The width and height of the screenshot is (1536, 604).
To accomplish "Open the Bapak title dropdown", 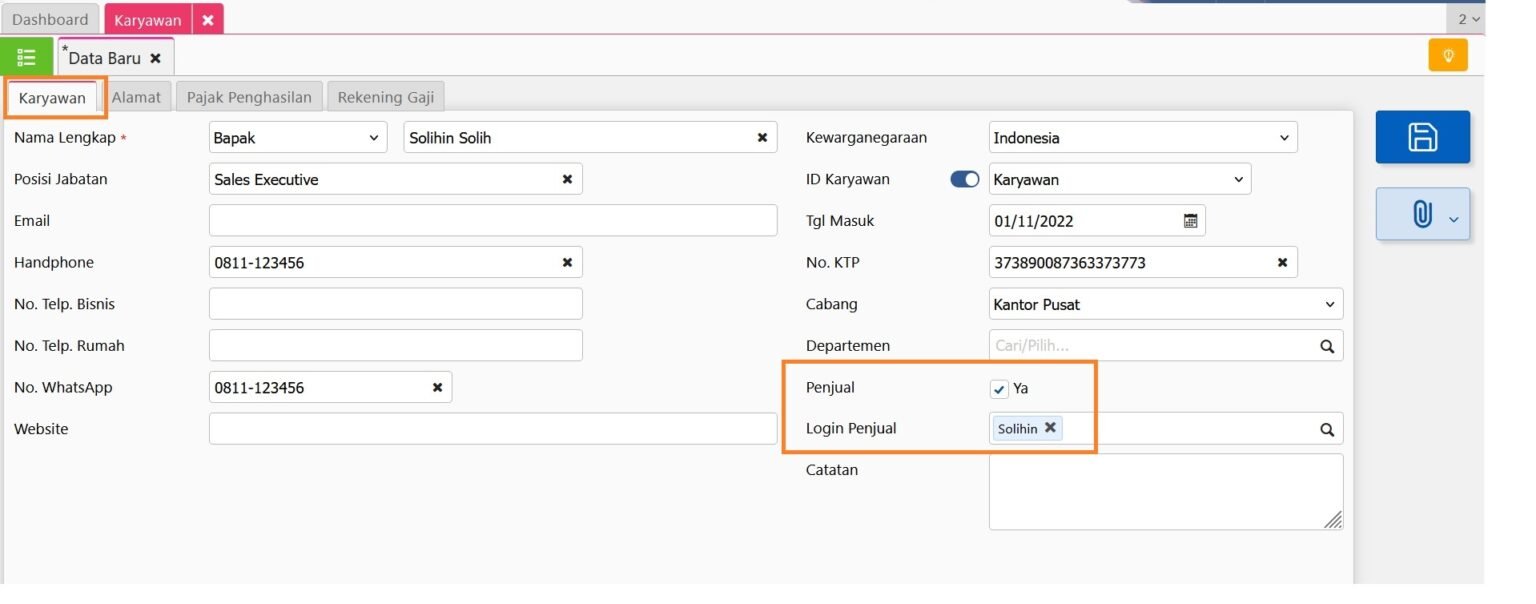I will tap(298, 138).
